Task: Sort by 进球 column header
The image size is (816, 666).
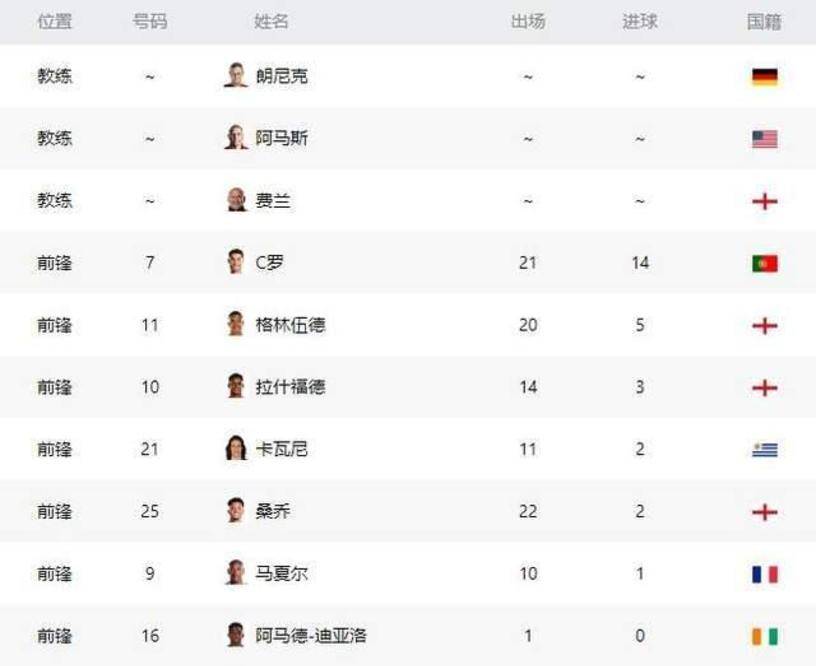Action: click(640, 22)
